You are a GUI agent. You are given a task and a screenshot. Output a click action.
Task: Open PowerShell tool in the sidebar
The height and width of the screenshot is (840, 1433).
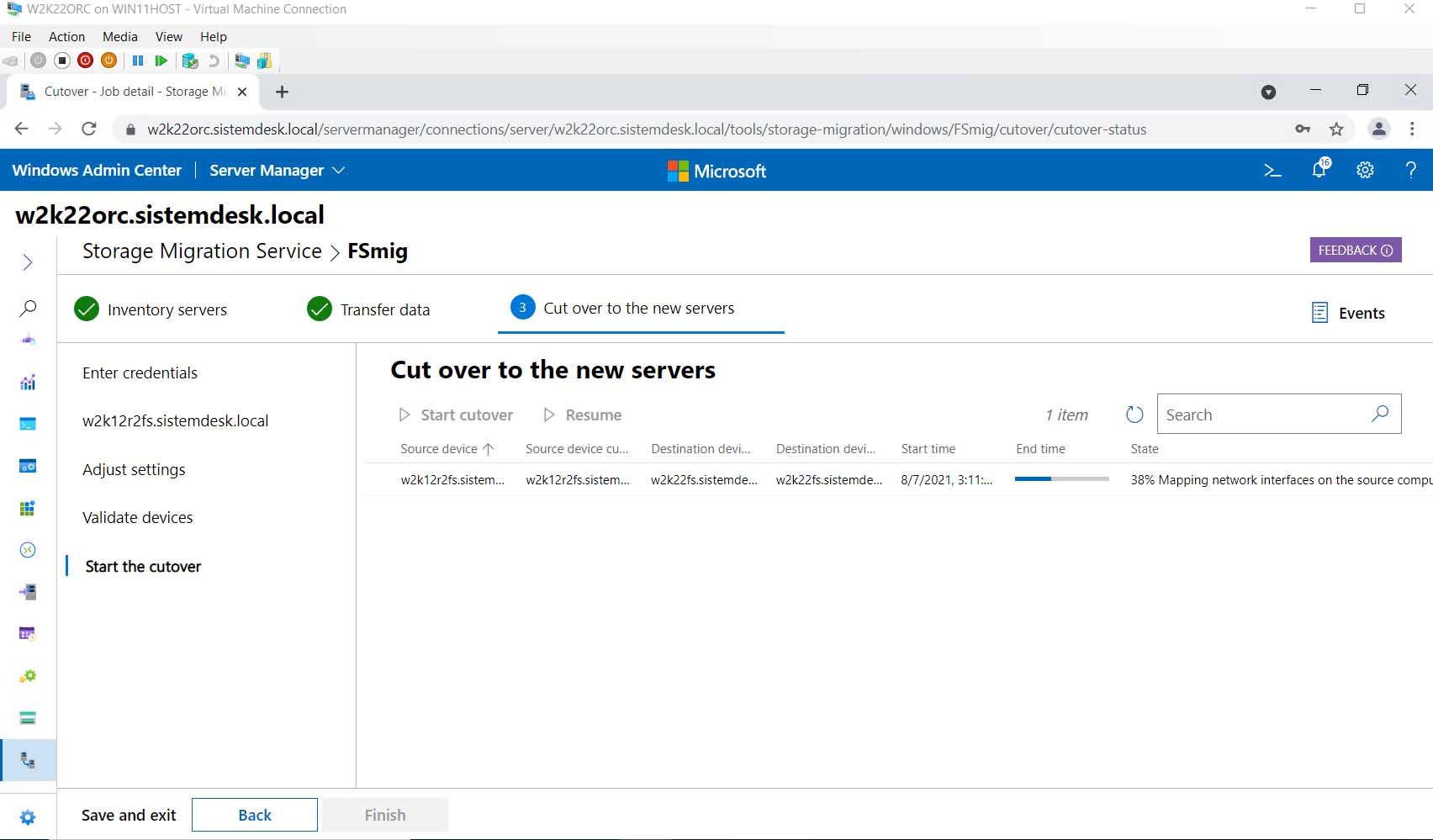click(x=28, y=424)
